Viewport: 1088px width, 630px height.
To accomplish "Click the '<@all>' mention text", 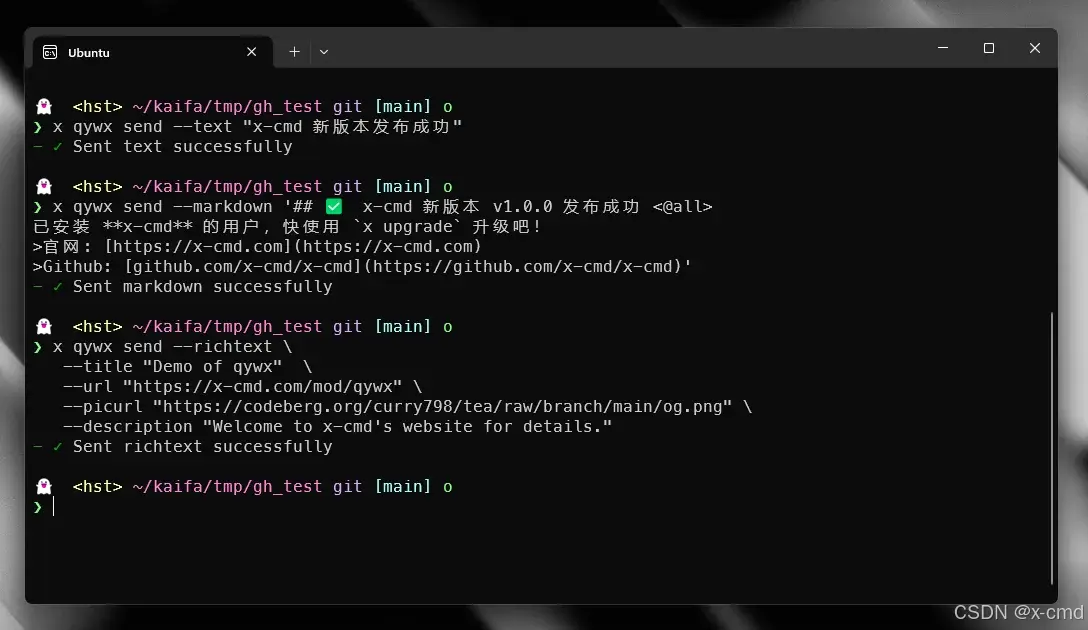I will pyautogui.click(x=682, y=206).
